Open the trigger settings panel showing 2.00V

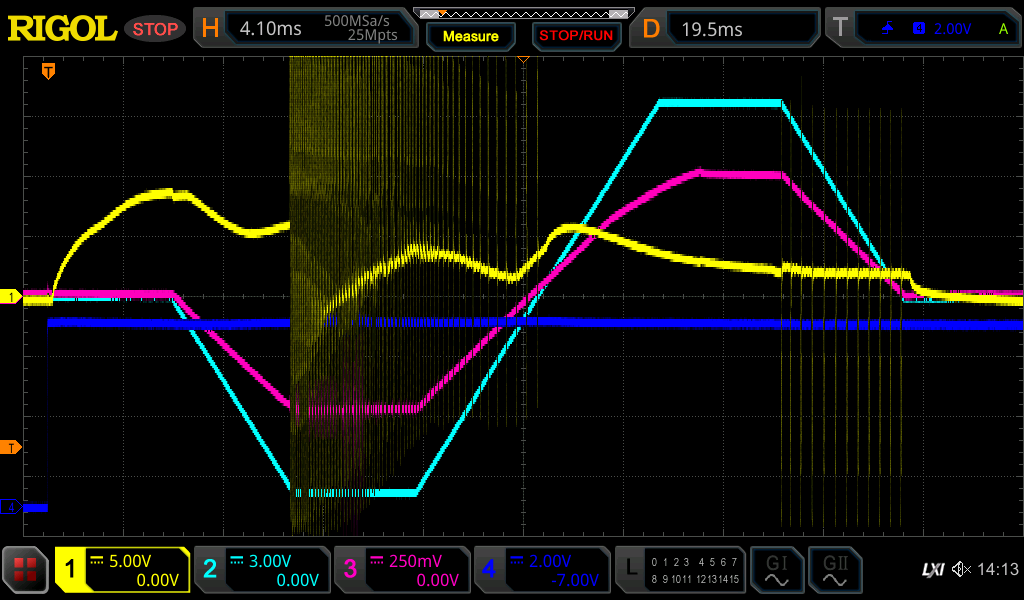pos(920,29)
